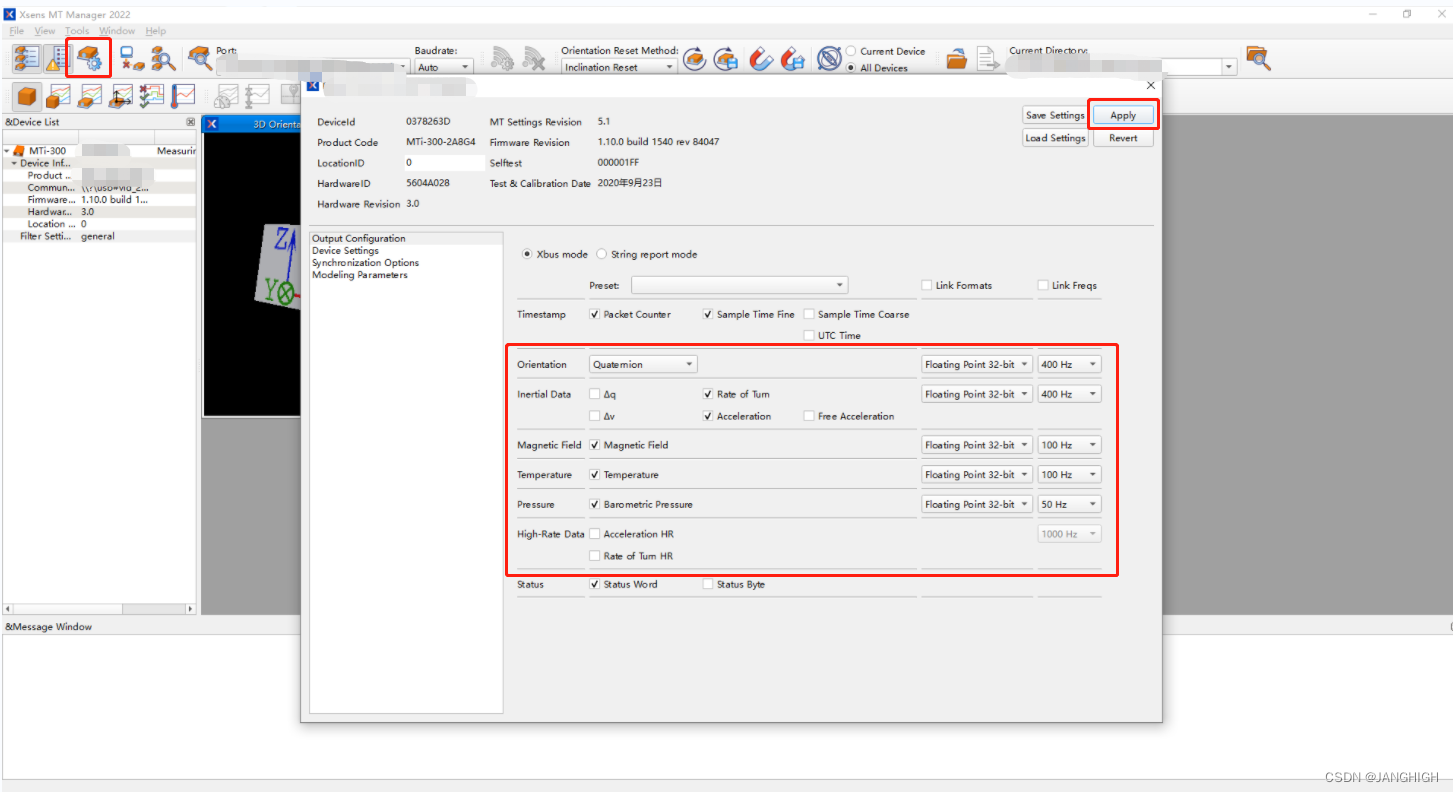
Task: Open the View menu
Action: pos(45,31)
